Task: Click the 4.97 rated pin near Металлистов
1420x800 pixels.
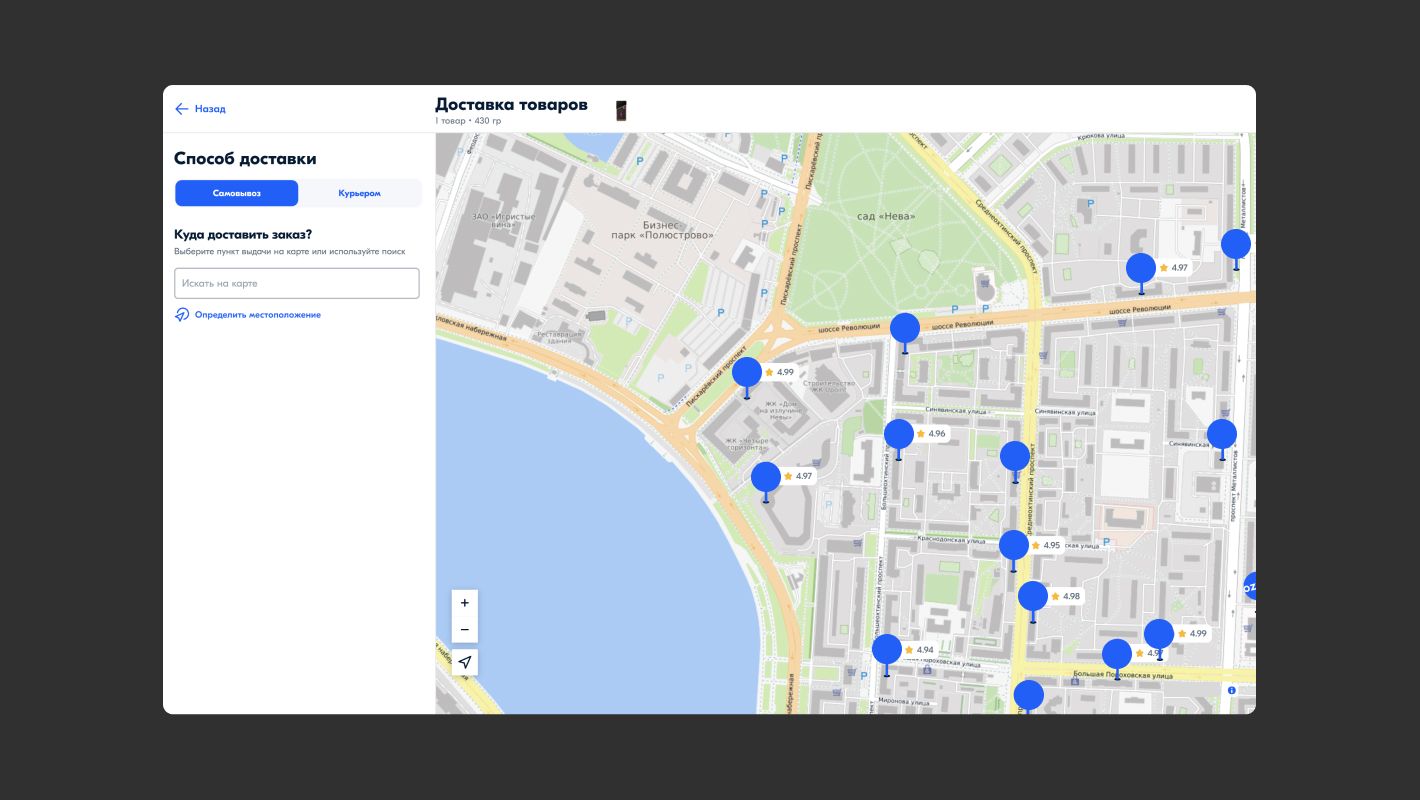Action: tap(1141, 268)
